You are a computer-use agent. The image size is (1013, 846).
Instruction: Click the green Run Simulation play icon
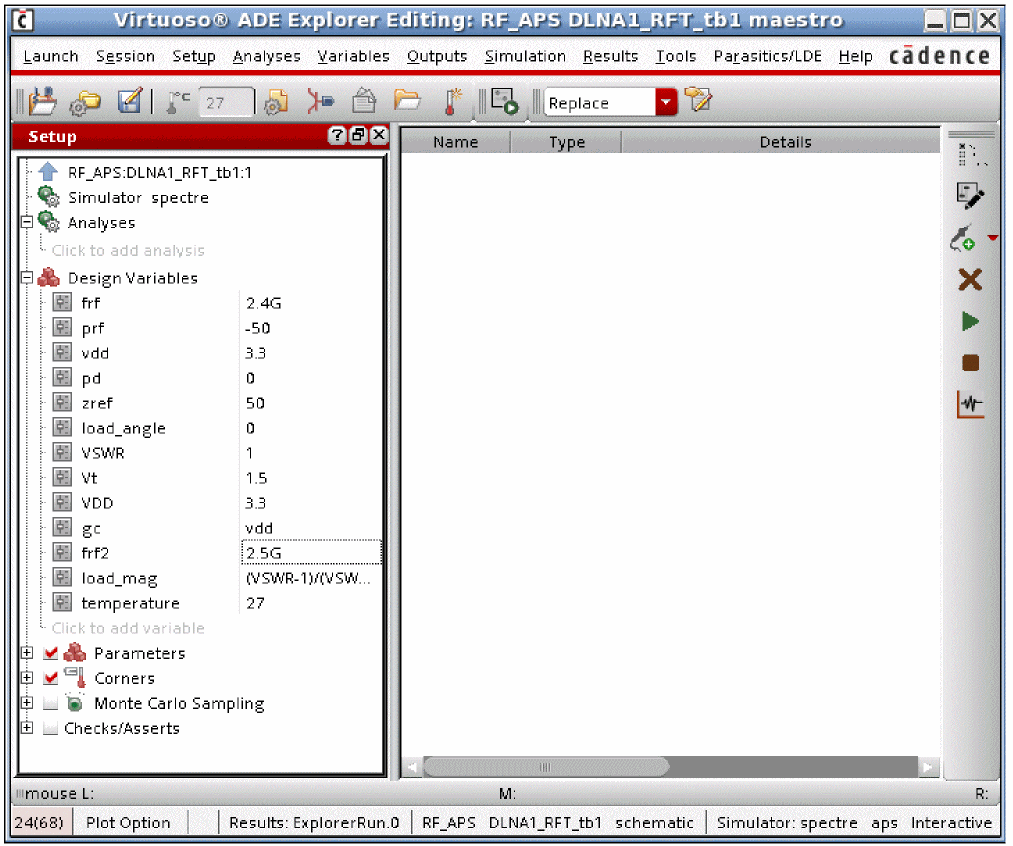[969, 321]
